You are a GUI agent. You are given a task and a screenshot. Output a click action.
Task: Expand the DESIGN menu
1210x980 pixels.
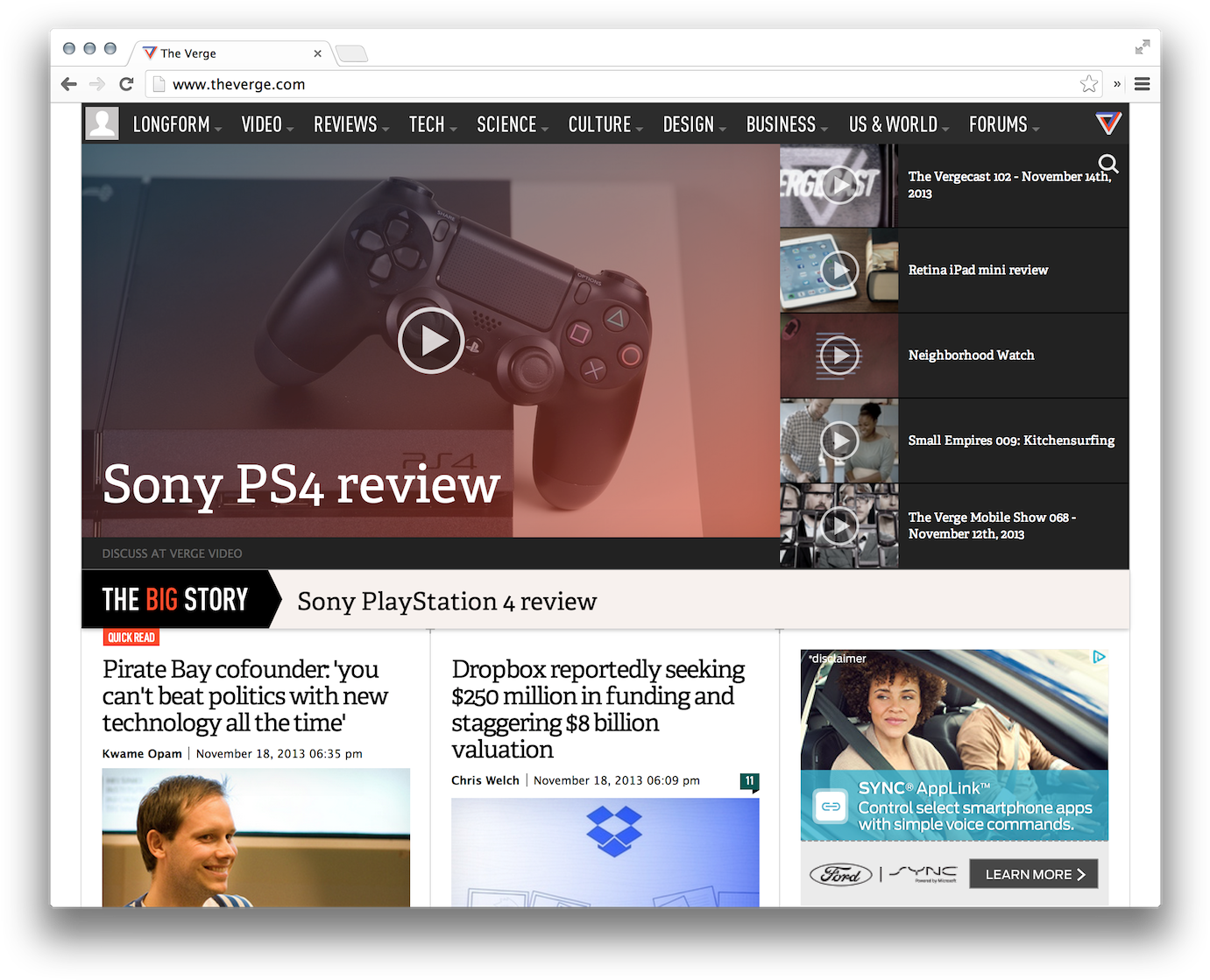[x=695, y=124]
